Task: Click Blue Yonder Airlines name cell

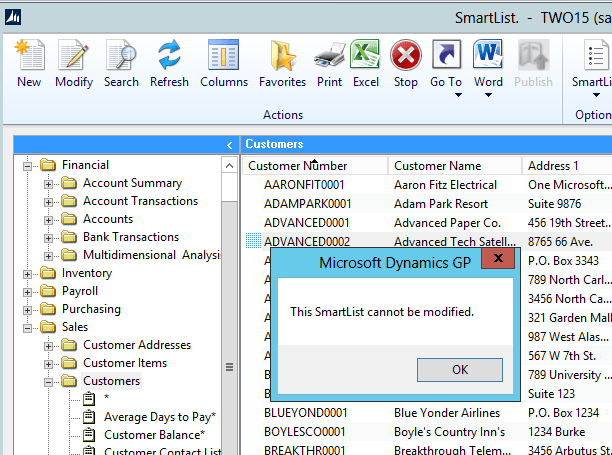Action: point(447,413)
